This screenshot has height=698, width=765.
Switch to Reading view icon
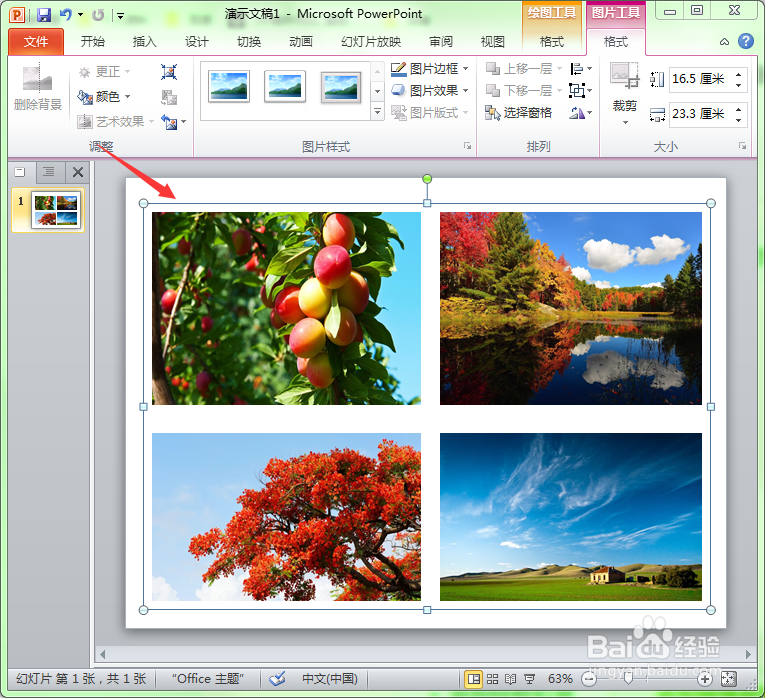pyautogui.click(x=510, y=679)
